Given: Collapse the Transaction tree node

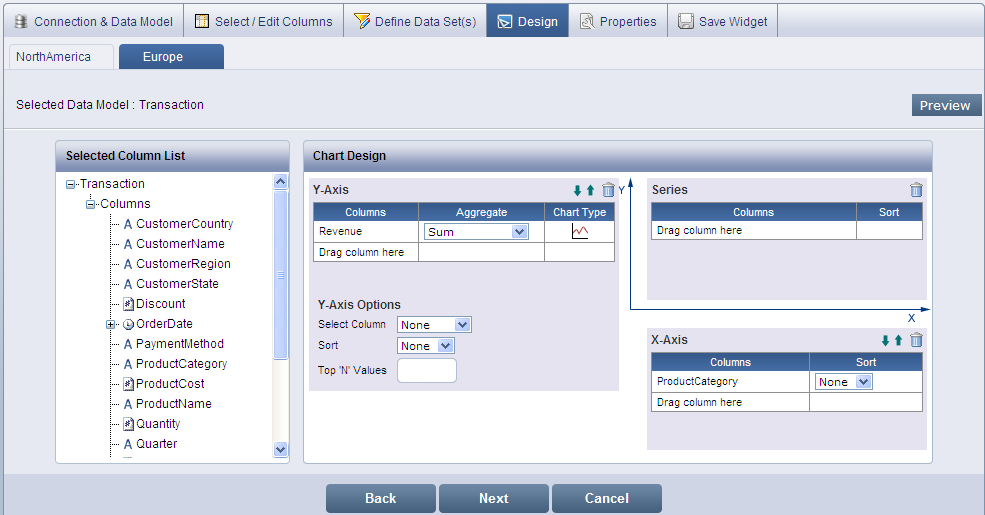Looking at the screenshot, I should pos(70,184).
